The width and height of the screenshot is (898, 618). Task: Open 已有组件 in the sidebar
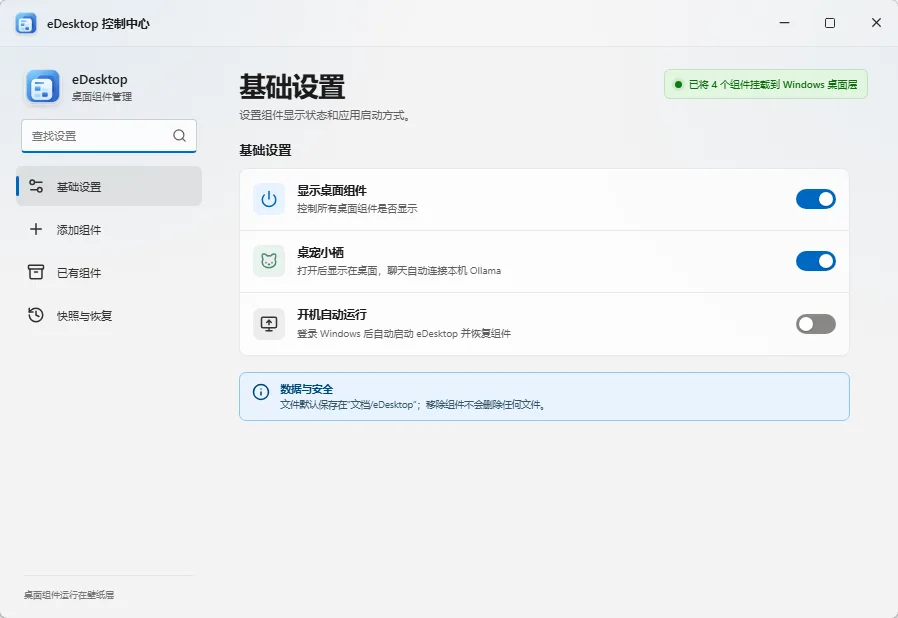point(109,272)
